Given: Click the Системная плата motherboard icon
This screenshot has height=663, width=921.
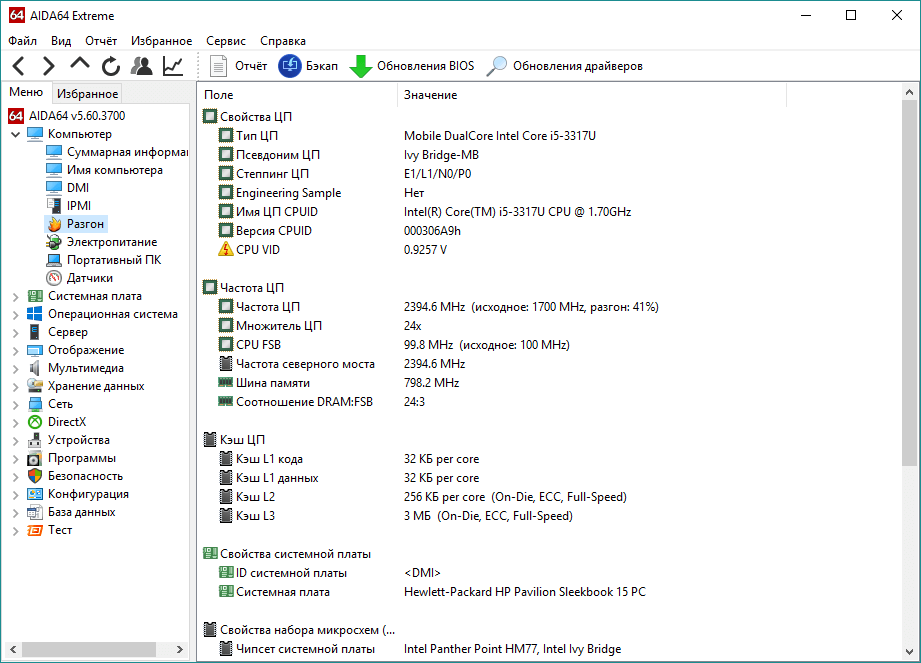Looking at the screenshot, I should pyautogui.click(x=35, y=296).
